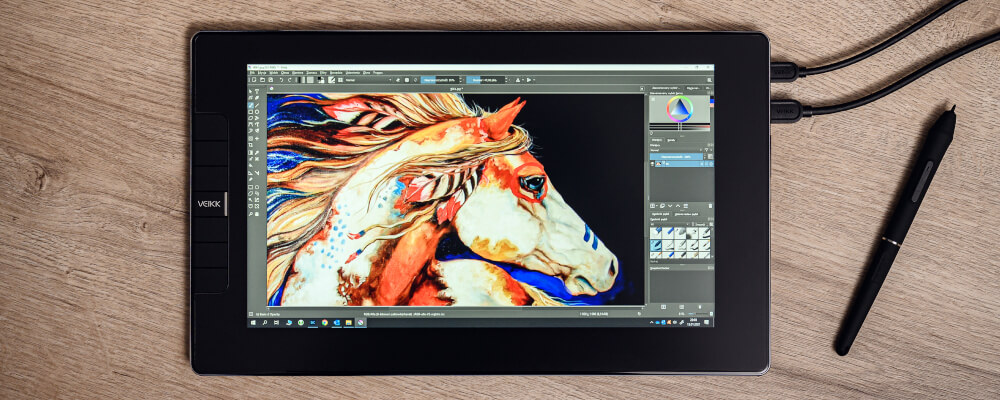
Task: Click the Windows Start button
Action: (x=253, y=323)
